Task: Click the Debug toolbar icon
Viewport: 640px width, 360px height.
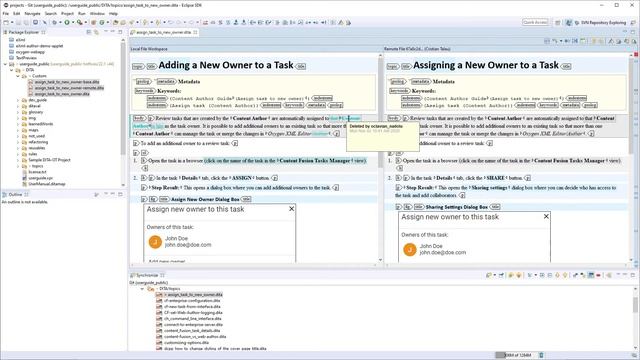Action: click(54, 22)
